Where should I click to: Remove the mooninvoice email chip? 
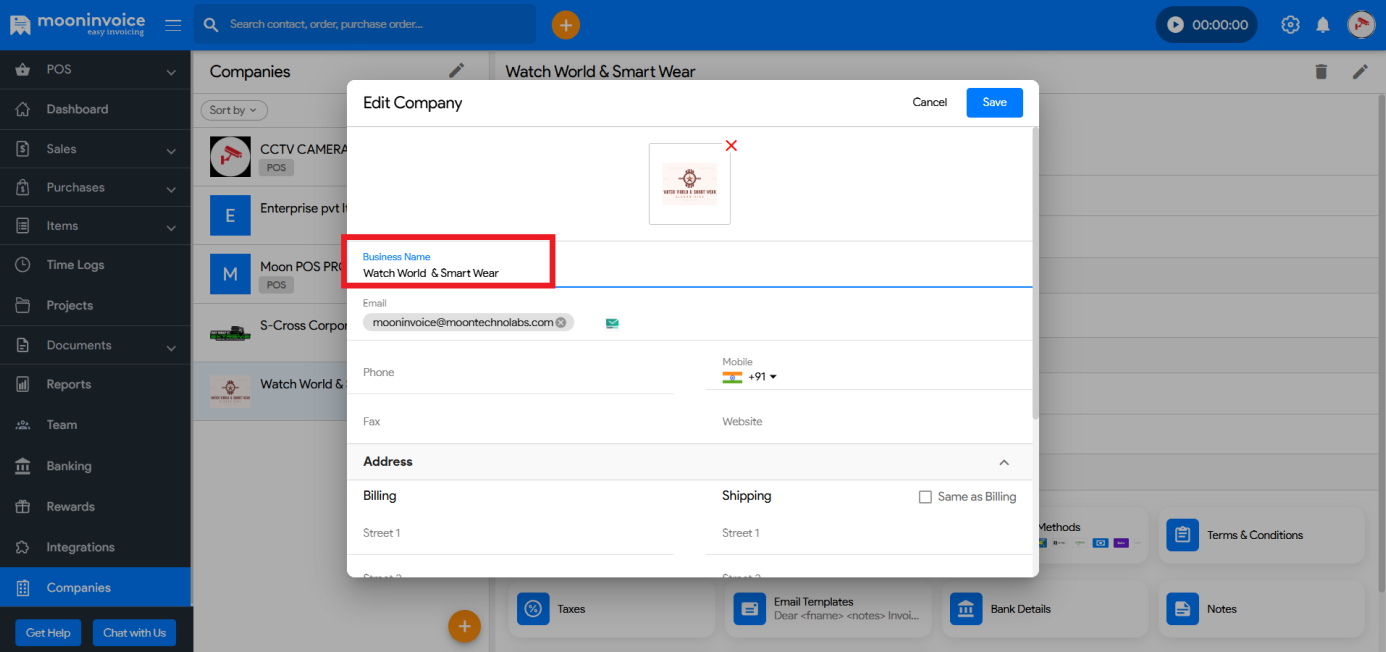click(x=561, y=322)
